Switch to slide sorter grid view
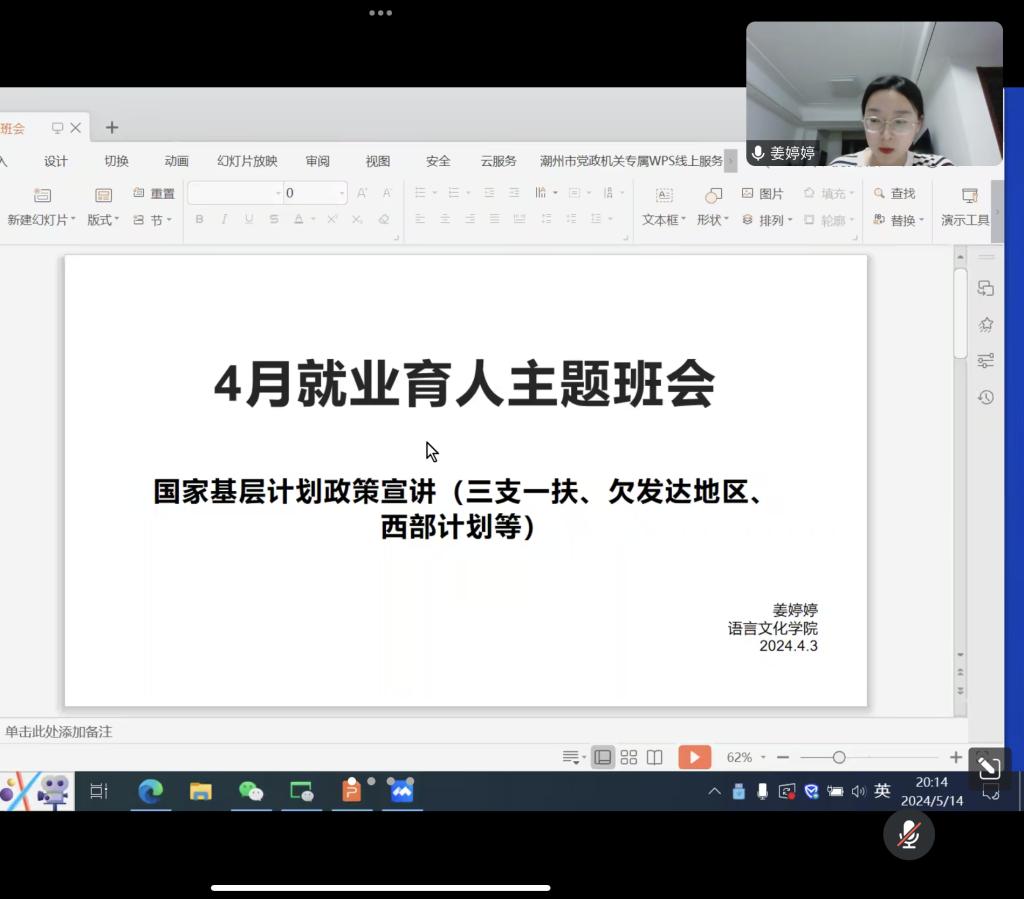1024x899 pixels. (629, 757)
